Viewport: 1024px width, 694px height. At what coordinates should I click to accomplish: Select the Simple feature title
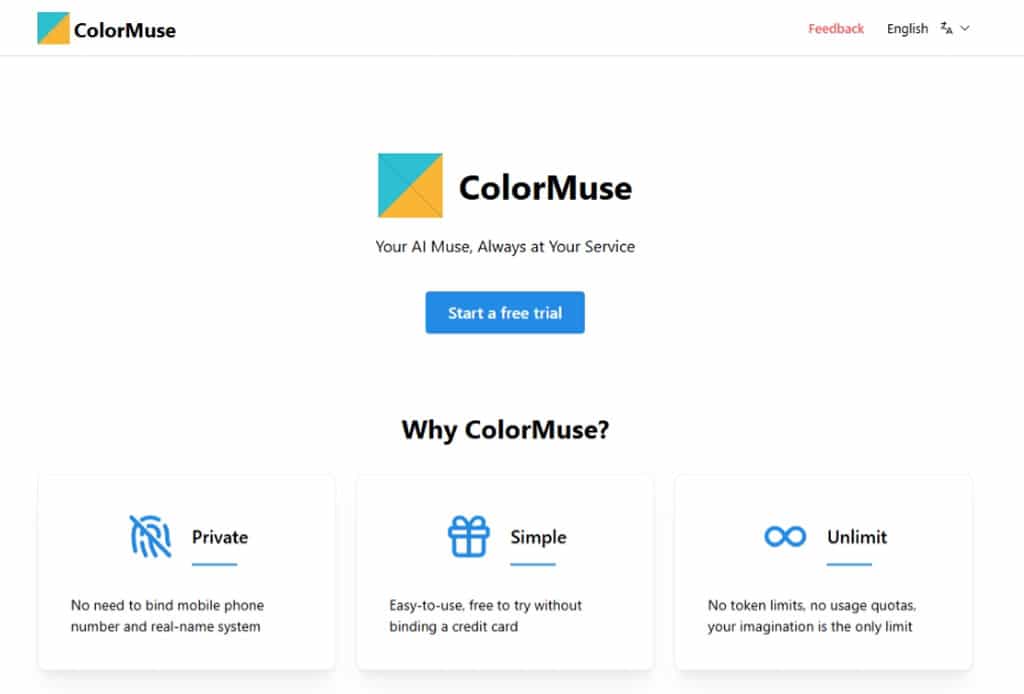538,537
